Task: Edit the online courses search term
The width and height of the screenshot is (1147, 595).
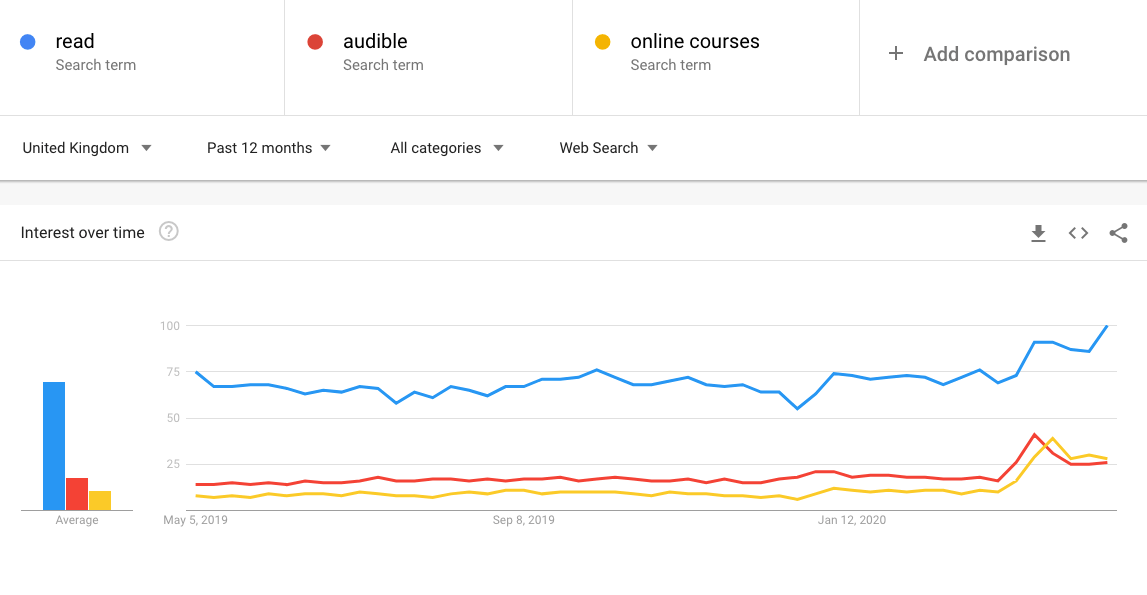Action: (x=694, y=42)
